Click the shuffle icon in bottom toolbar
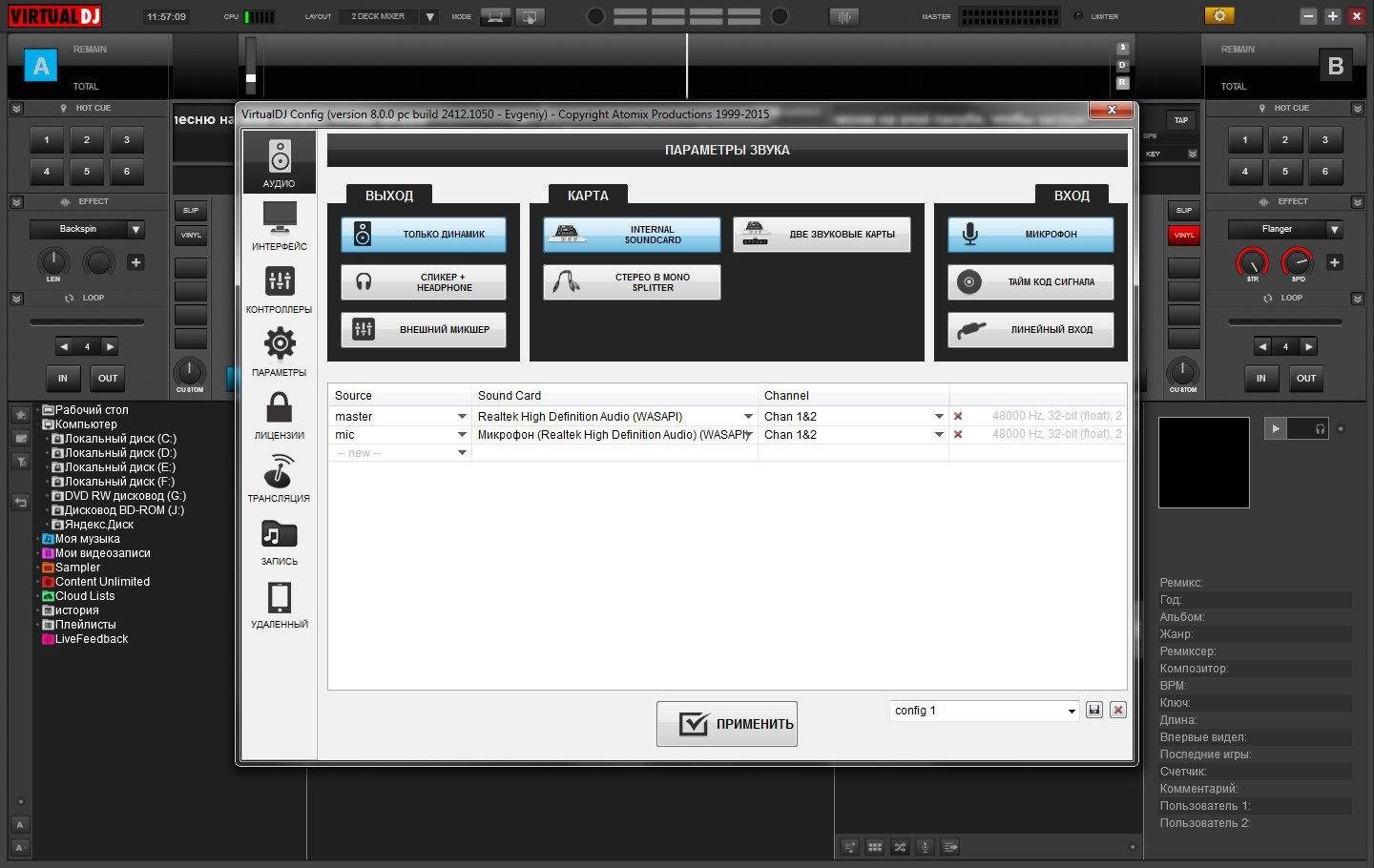Image resolution: width=1374 pixels, height=868 pixels. point(899,846)
